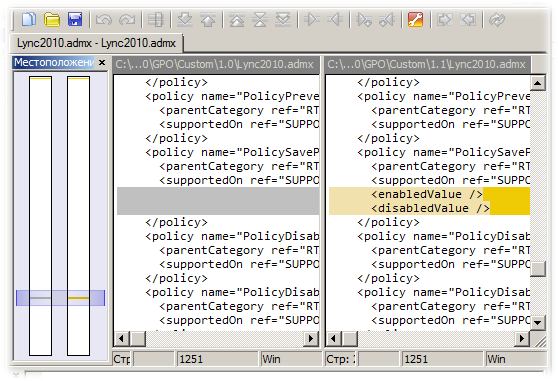Click the left pane Стр line status
558x381 pixels.
(122, 359)
